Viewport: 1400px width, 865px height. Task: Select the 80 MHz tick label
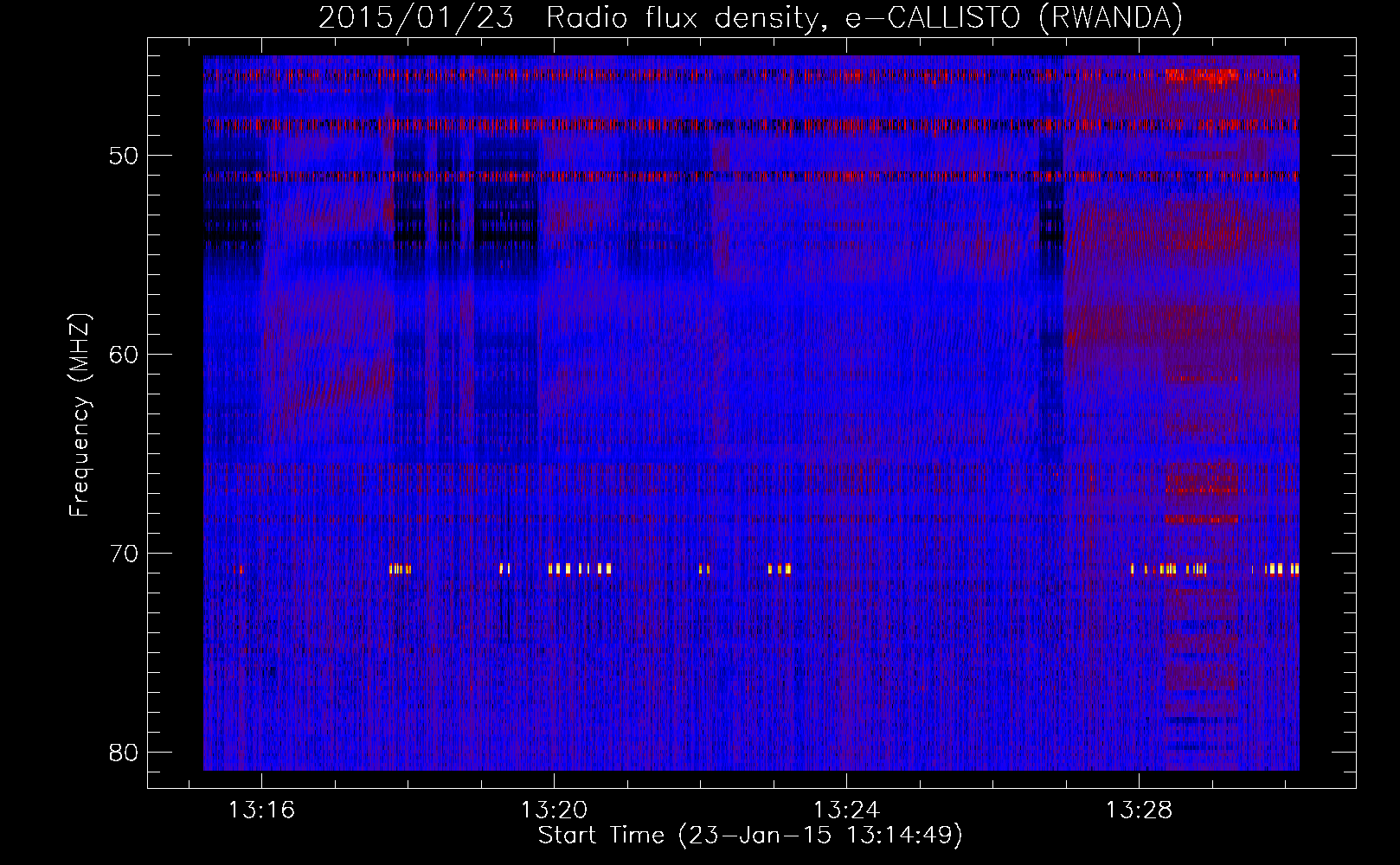click(124, 753)
